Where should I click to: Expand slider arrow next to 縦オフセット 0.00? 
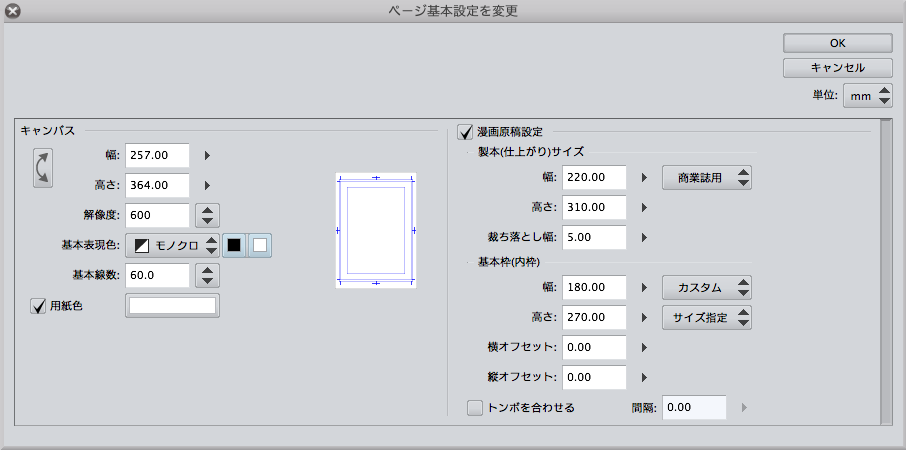[644, 377]
